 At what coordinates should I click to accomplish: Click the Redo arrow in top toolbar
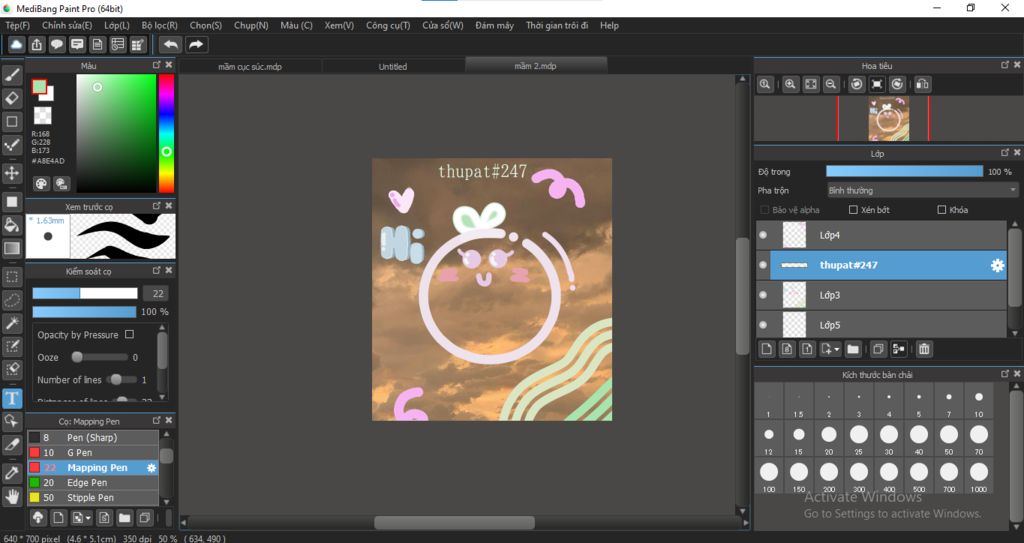pyautogui.click(x=196, y=44)
